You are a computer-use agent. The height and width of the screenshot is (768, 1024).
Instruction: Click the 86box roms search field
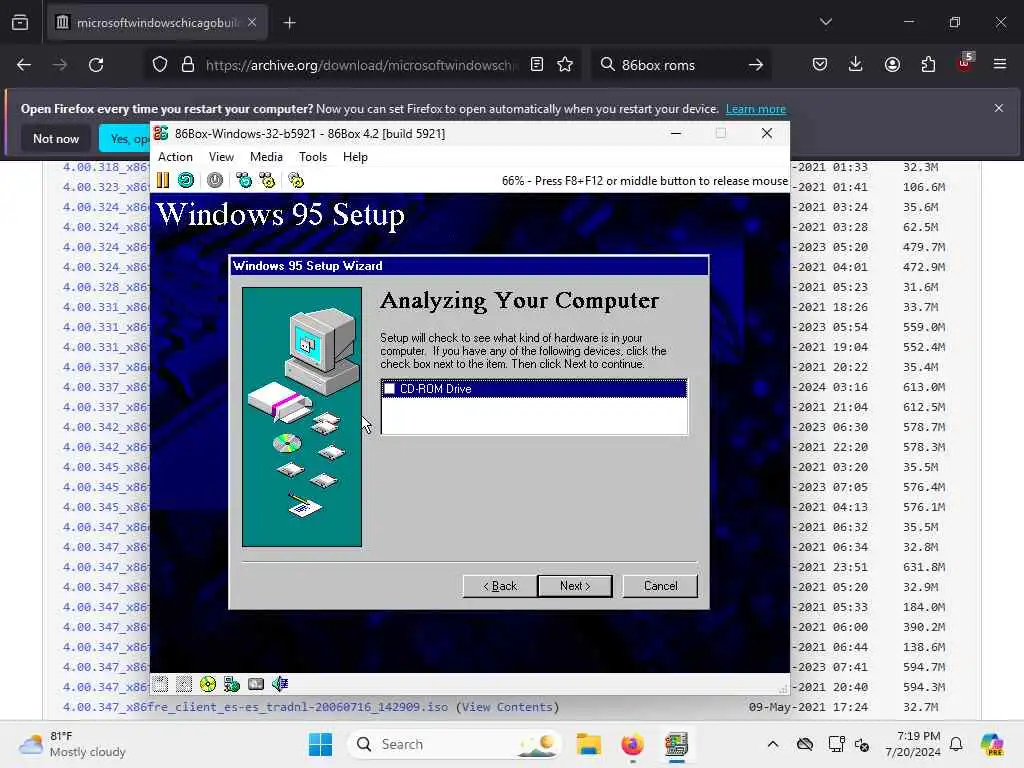click(679, 65)
